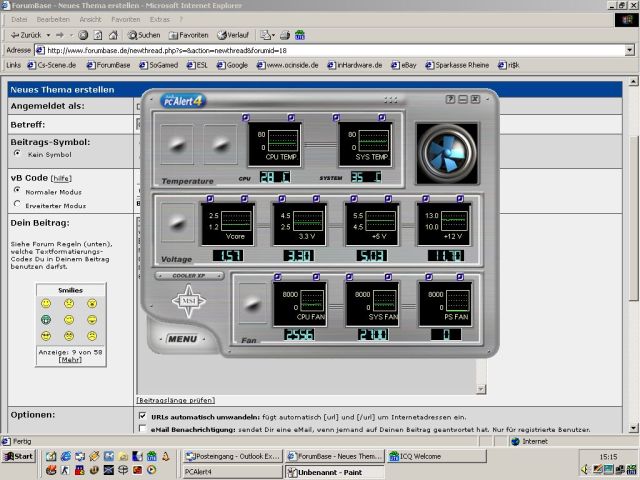The height and width of the screenshot is (480, 640).
Task: Open the Favoriten menu
Action: [x=125, y=19]
